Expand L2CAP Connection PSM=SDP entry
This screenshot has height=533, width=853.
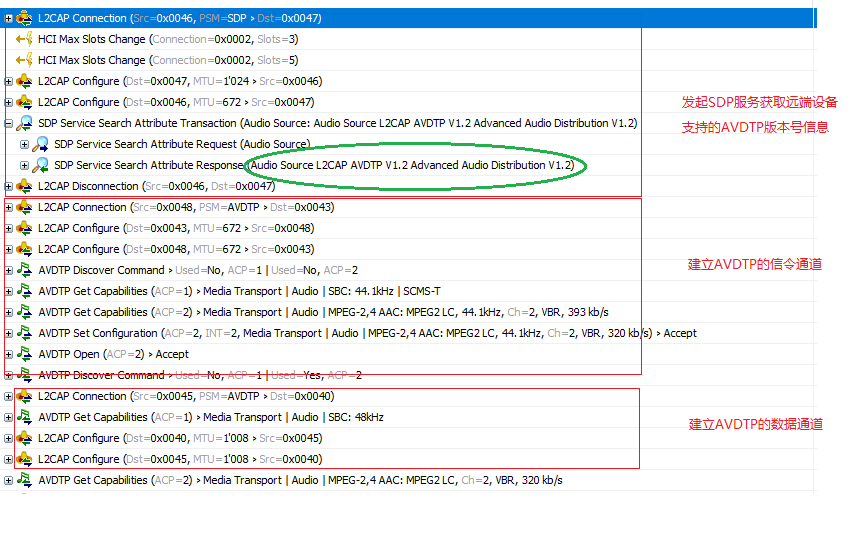(8, 18)
